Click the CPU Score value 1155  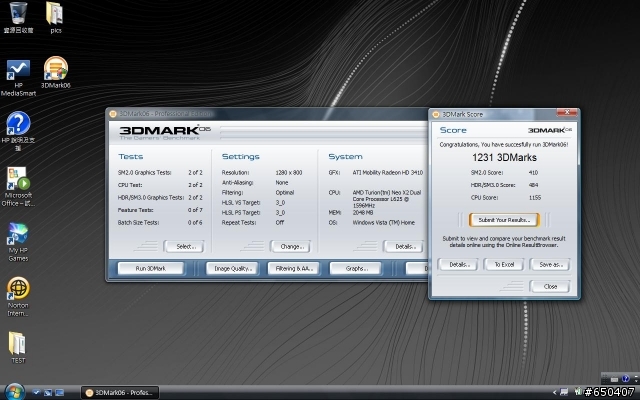coord(535,198)
